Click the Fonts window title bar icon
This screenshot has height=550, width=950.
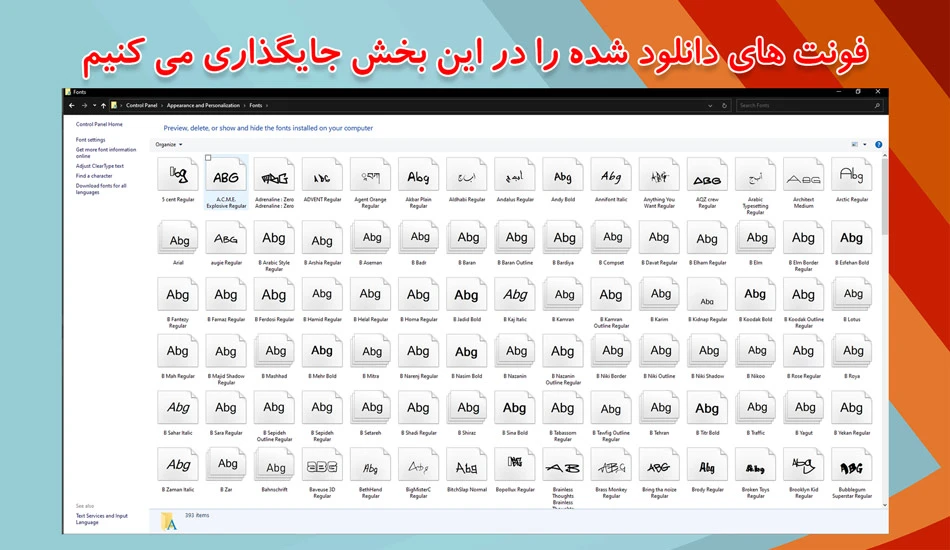(68, 92)
